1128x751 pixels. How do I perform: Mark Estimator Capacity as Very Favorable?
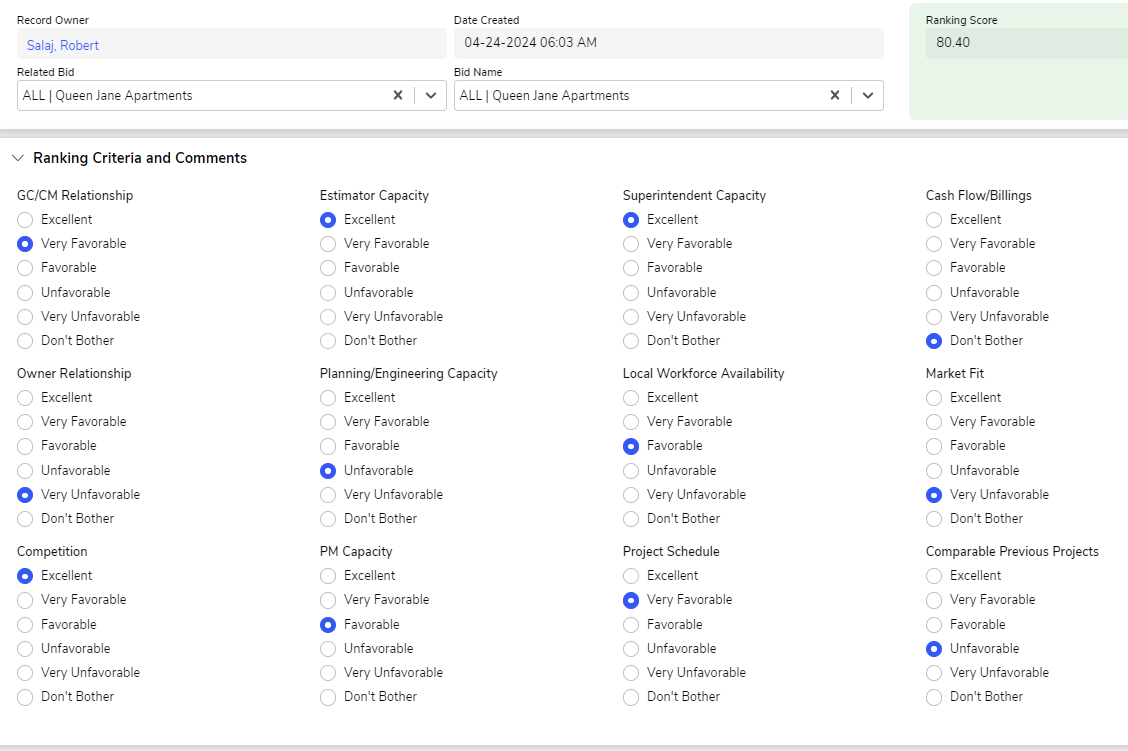tap(327, 244)
